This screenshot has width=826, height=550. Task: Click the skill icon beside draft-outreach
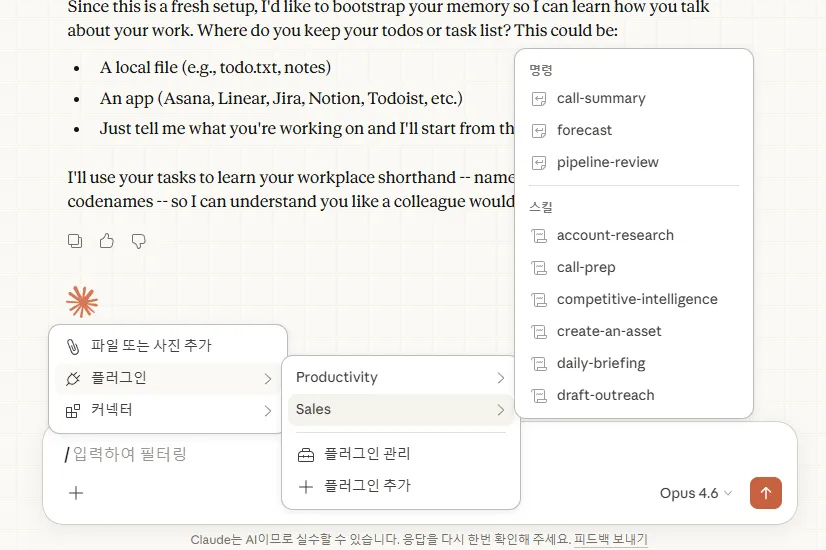(539, 396)
